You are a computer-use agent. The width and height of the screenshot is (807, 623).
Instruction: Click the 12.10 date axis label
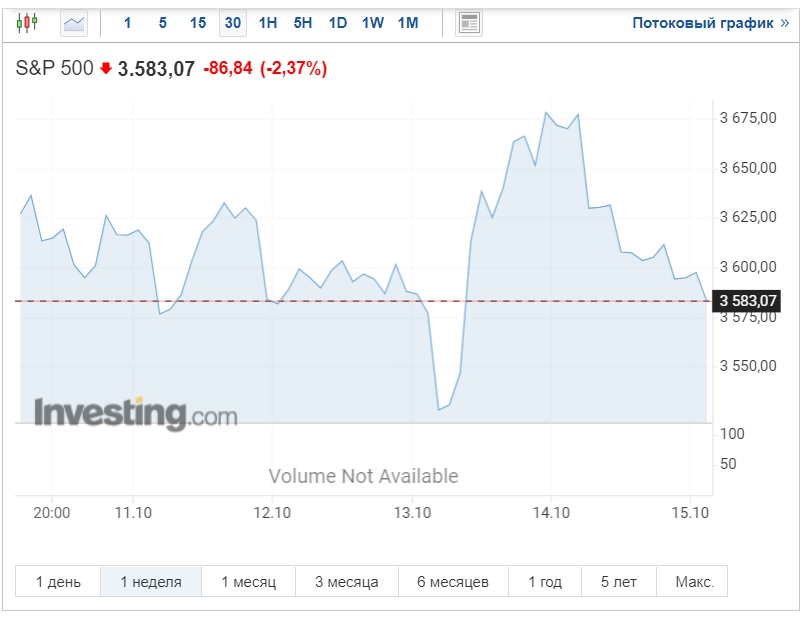272,513
